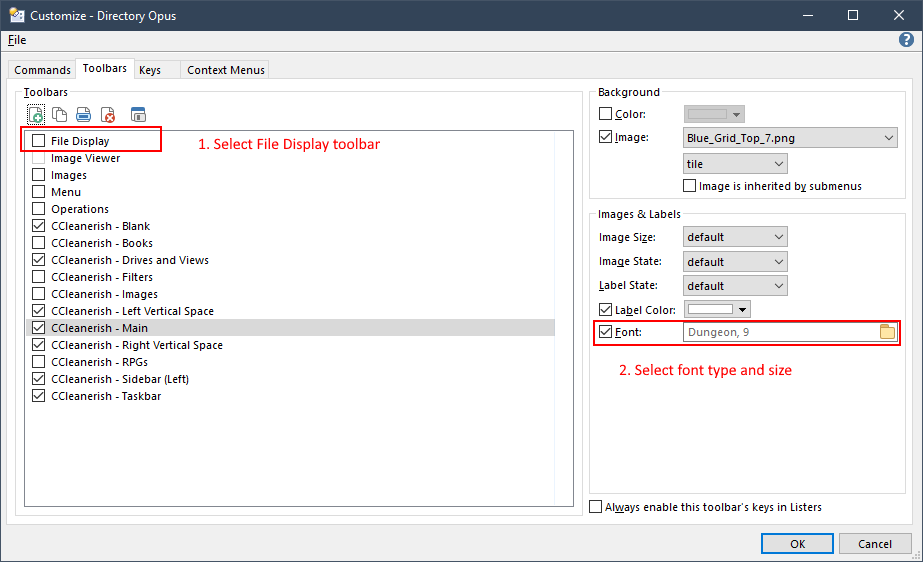The image size is (923, 562).
Task: Uncheck CCleanerish - Taskbar checkbox
Action: tap(38, 396)
